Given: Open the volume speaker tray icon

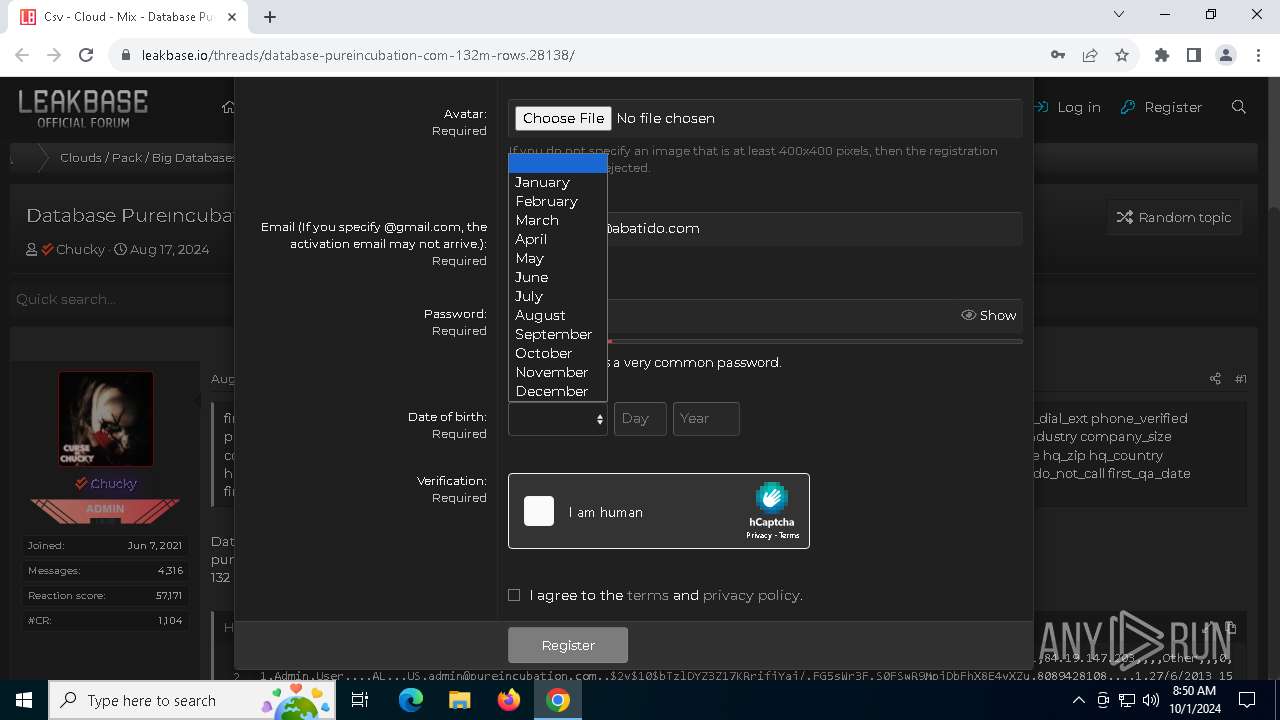Looking at the screenshot, I should pyautogui.click(x=1150, y=700).
